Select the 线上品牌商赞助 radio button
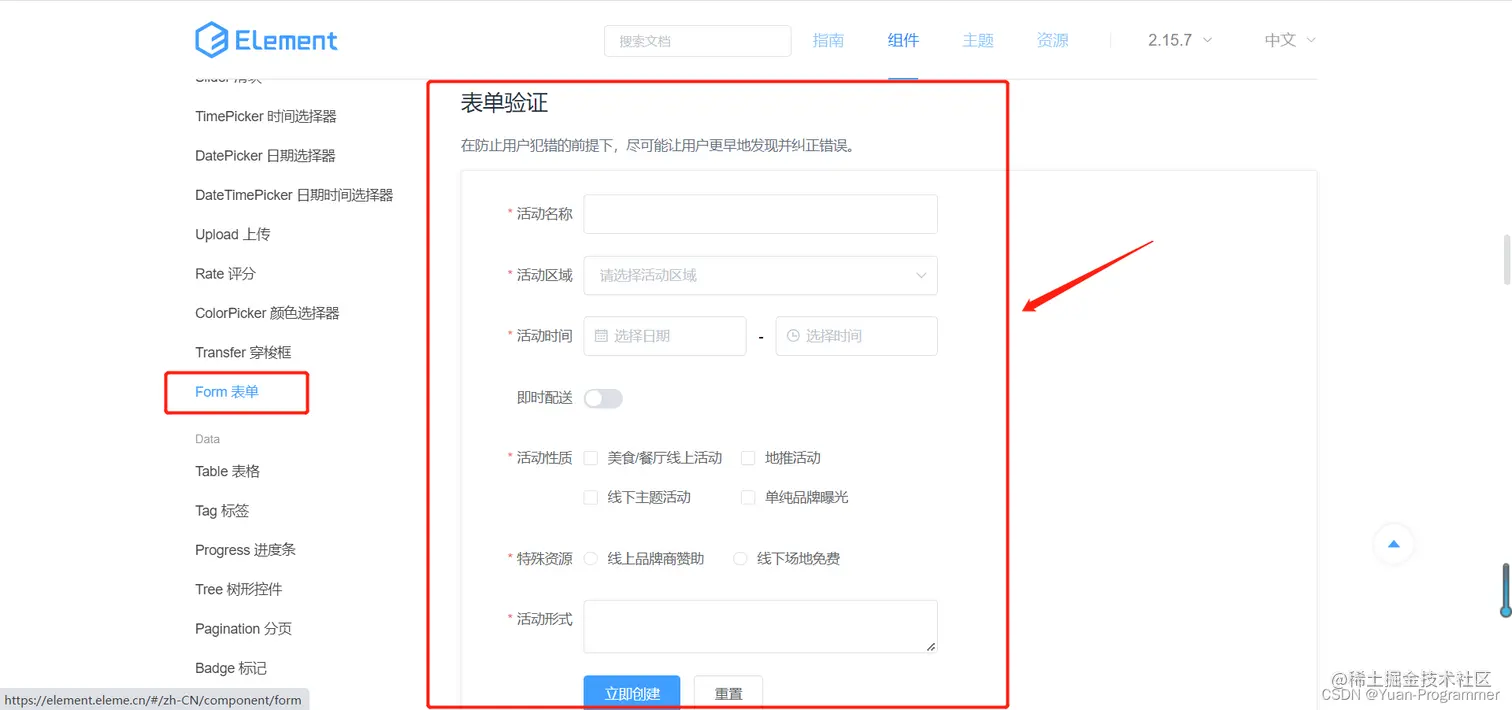Viewport: 1512px width, 710px height. [590, 558]
